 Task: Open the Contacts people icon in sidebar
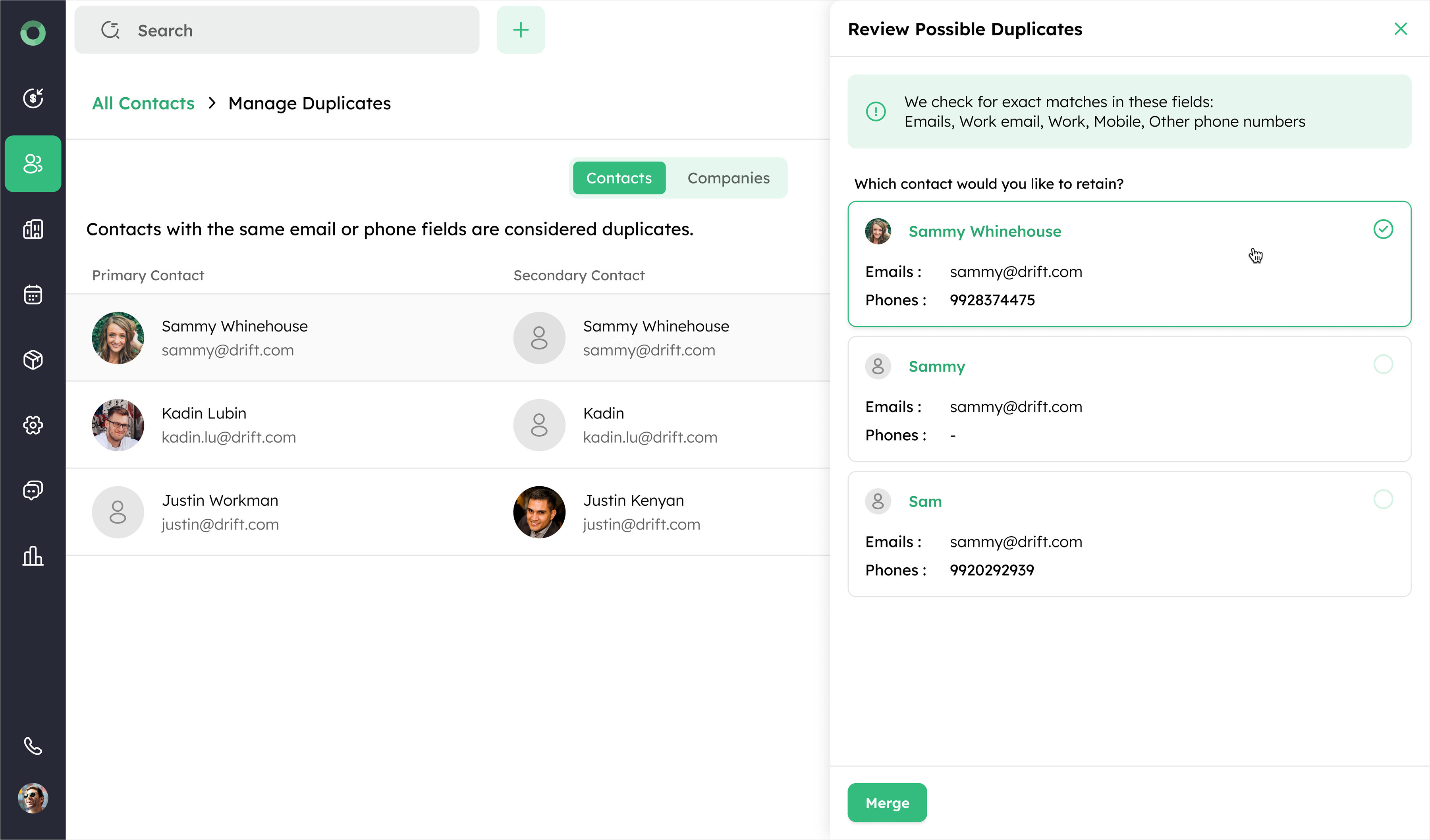click(x=33, y=164)
